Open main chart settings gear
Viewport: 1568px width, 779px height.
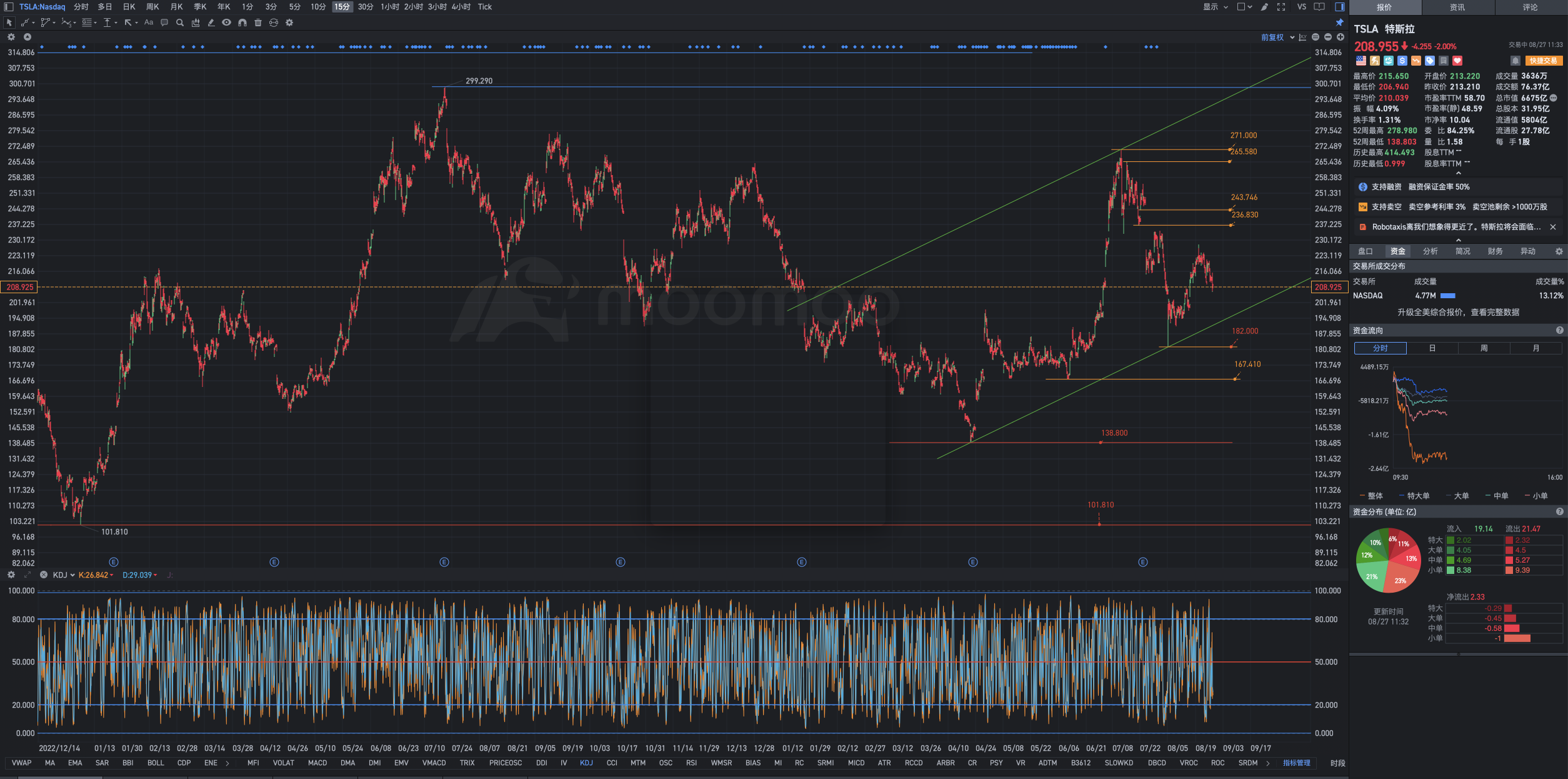(x=11, y=37)
